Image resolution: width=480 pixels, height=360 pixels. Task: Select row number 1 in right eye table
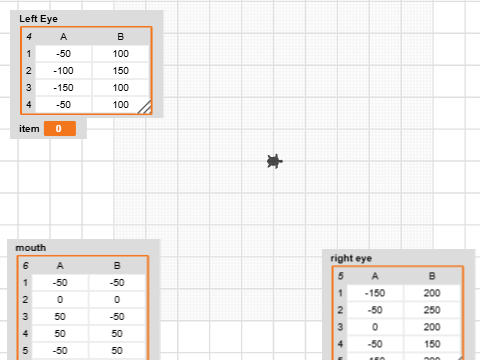click(340, 293)
